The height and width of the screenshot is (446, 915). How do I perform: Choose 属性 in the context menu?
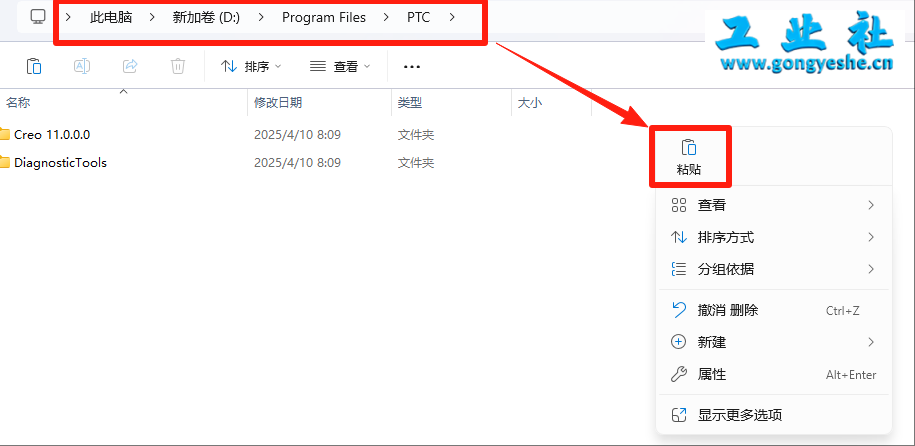(x=774, y=374)
